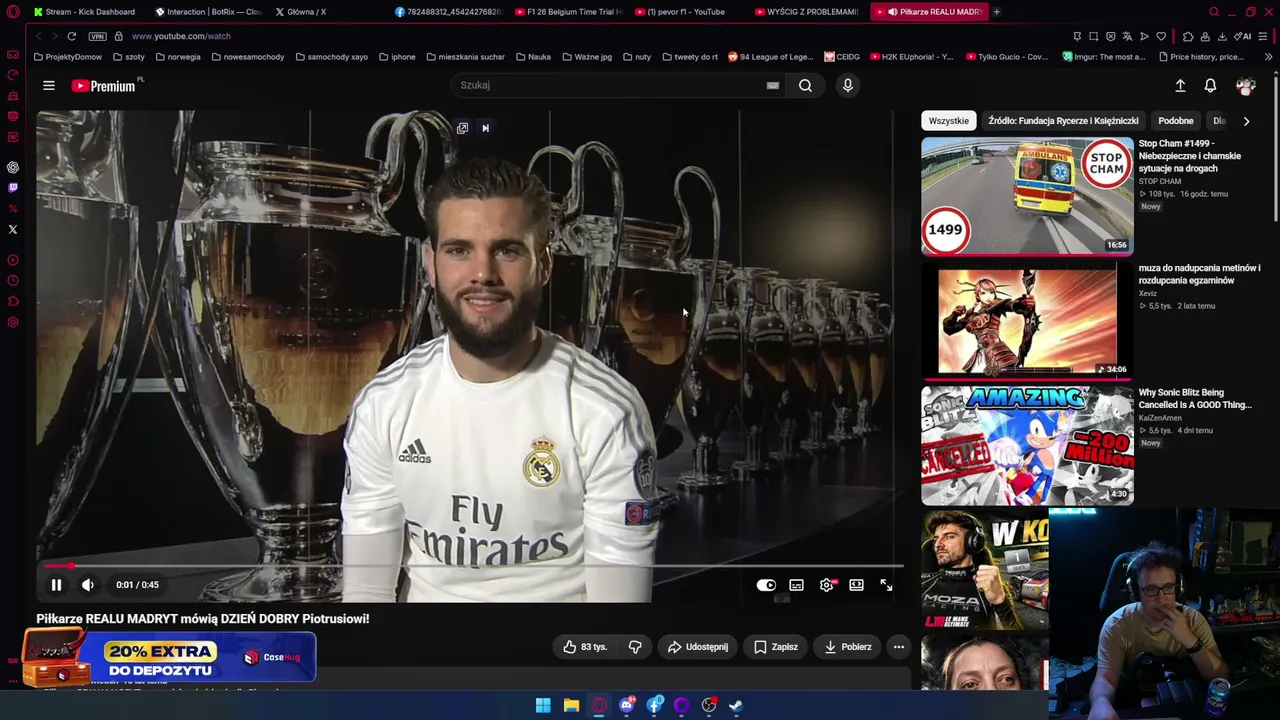1280x720 pixels.
Task: Skip to next video icon atop player
Action: click(485, 128)
